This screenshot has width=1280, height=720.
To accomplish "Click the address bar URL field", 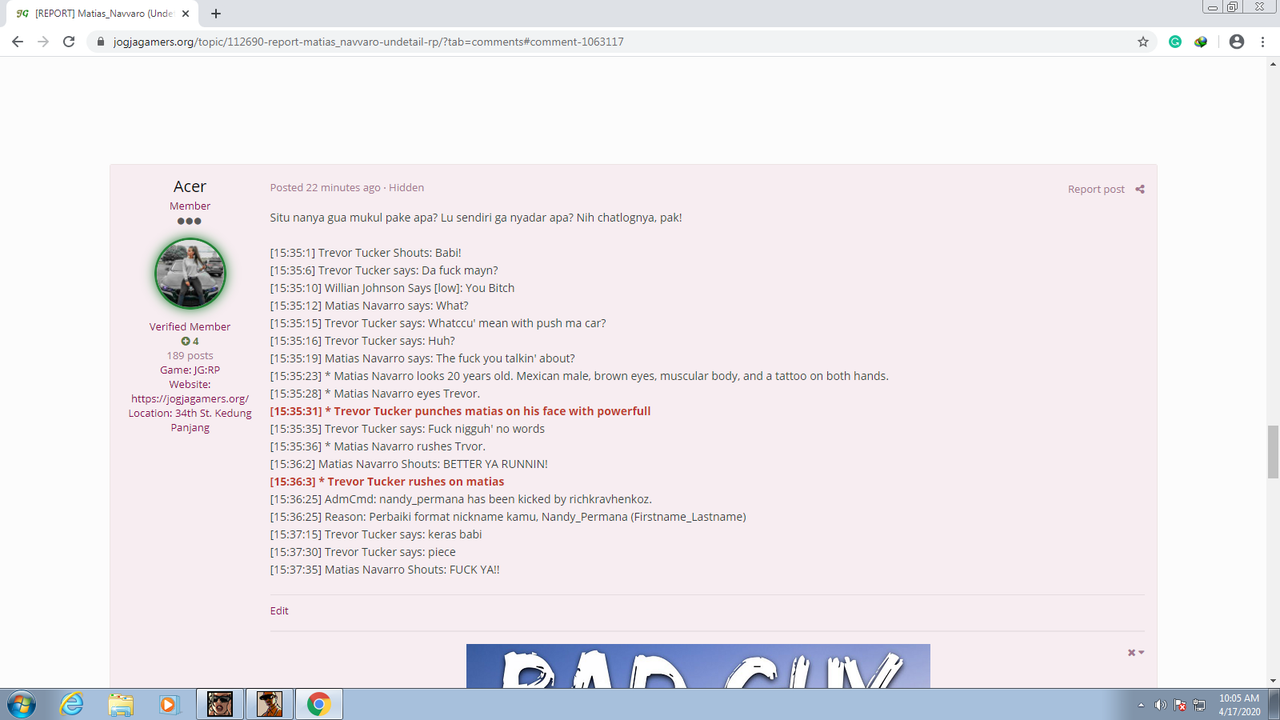I will [x=620, y=42].
